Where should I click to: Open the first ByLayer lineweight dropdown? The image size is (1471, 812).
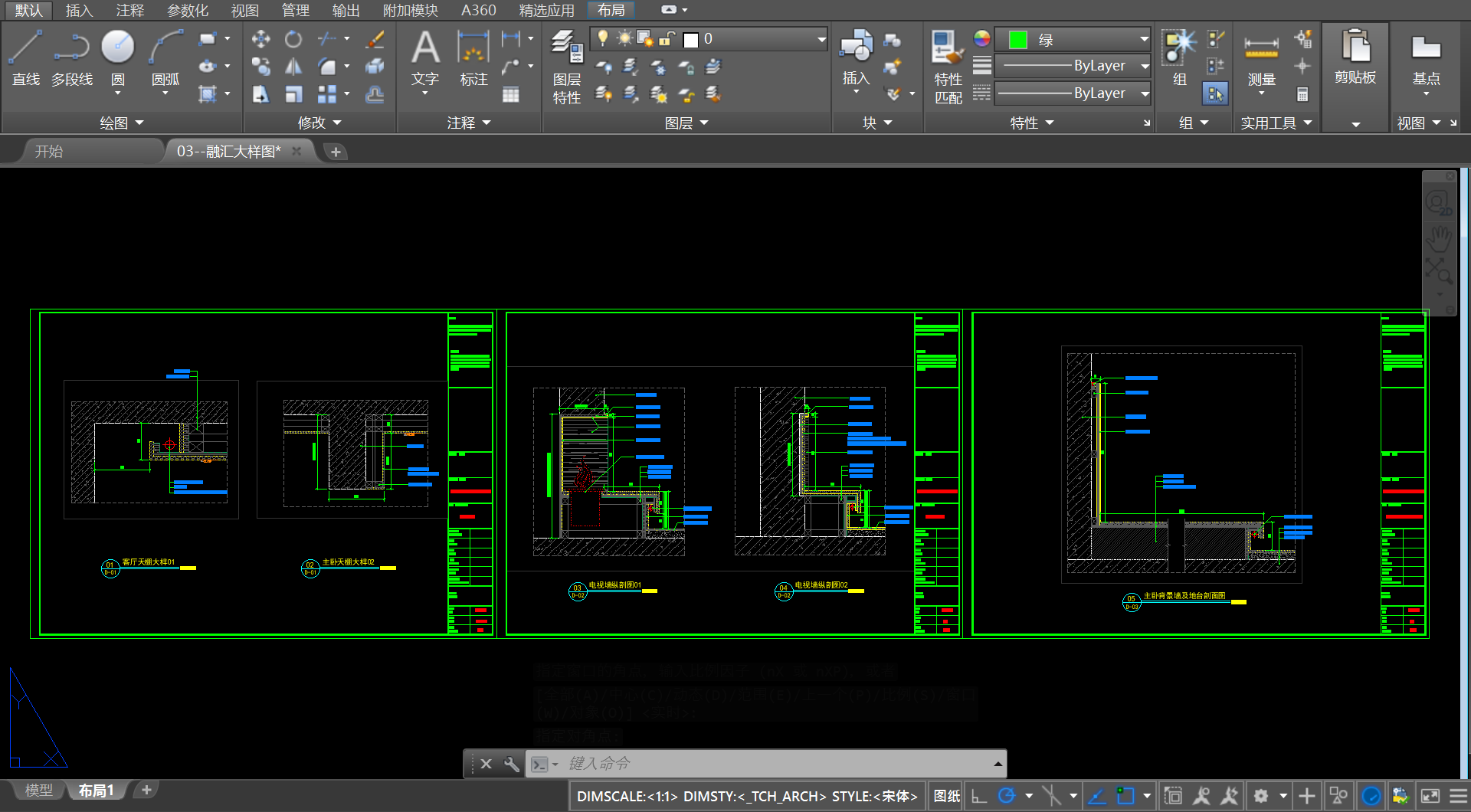pos(1144,66)
